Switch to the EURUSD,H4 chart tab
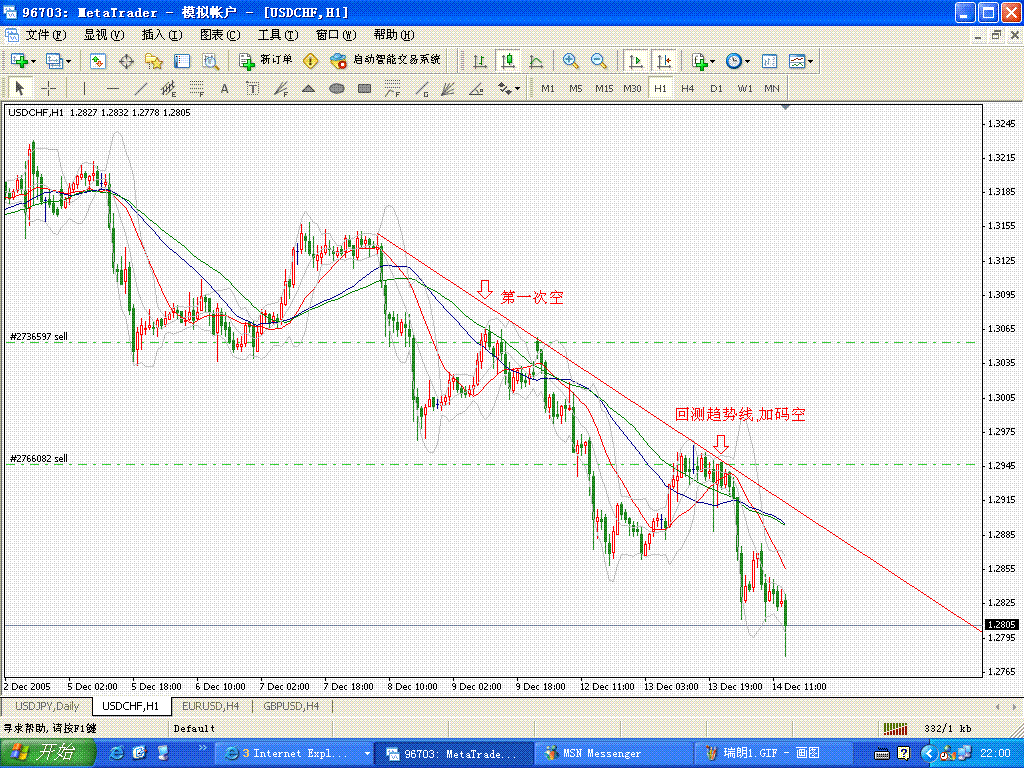1024x768 pixels. pos(211,706)
